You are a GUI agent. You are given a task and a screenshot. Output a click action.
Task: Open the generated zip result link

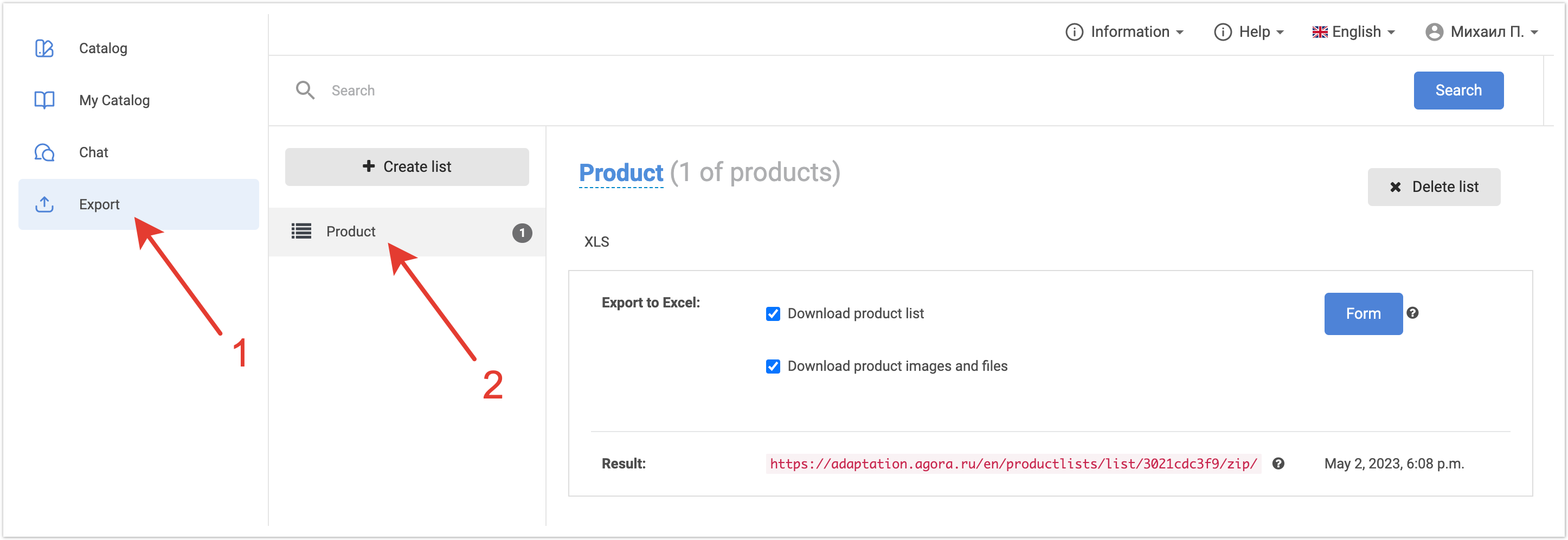click(1013, 464)
